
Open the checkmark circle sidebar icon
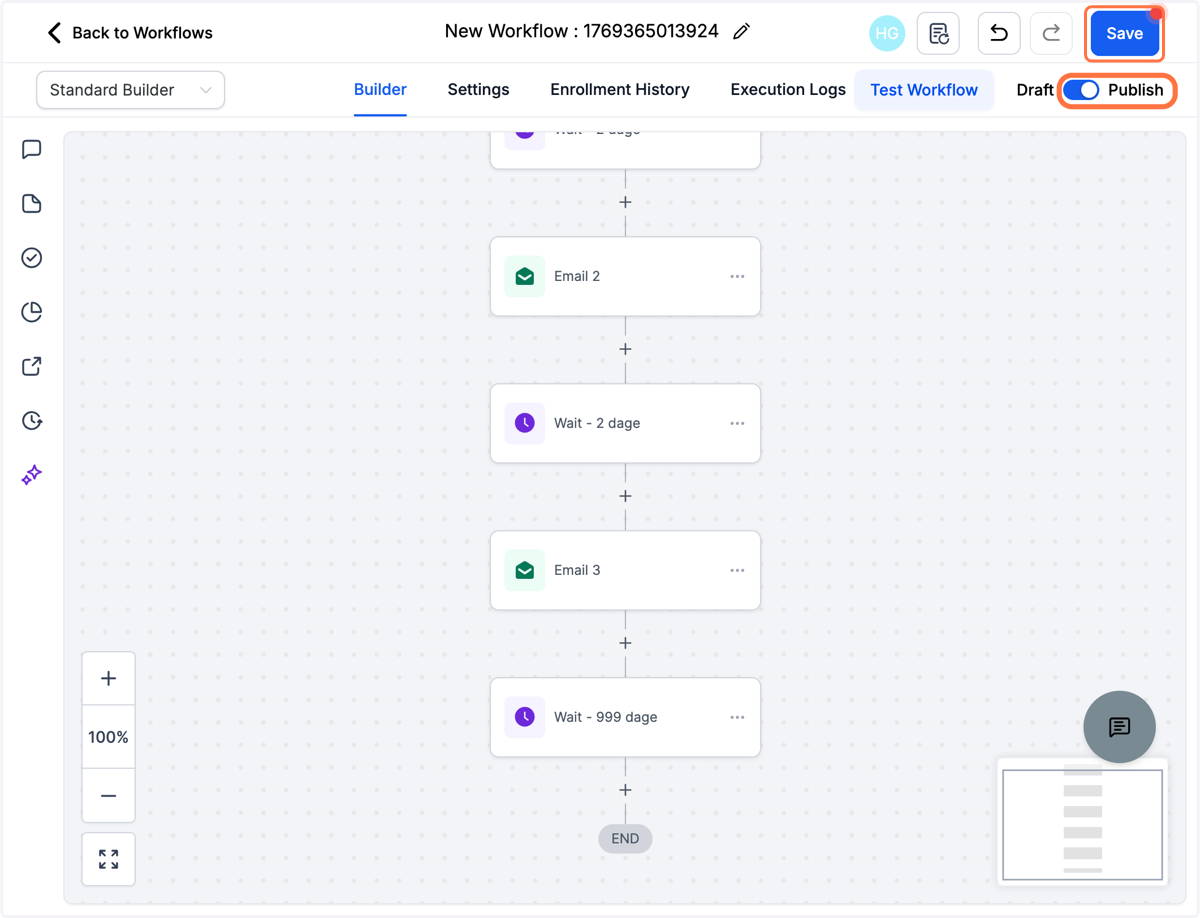32,258
